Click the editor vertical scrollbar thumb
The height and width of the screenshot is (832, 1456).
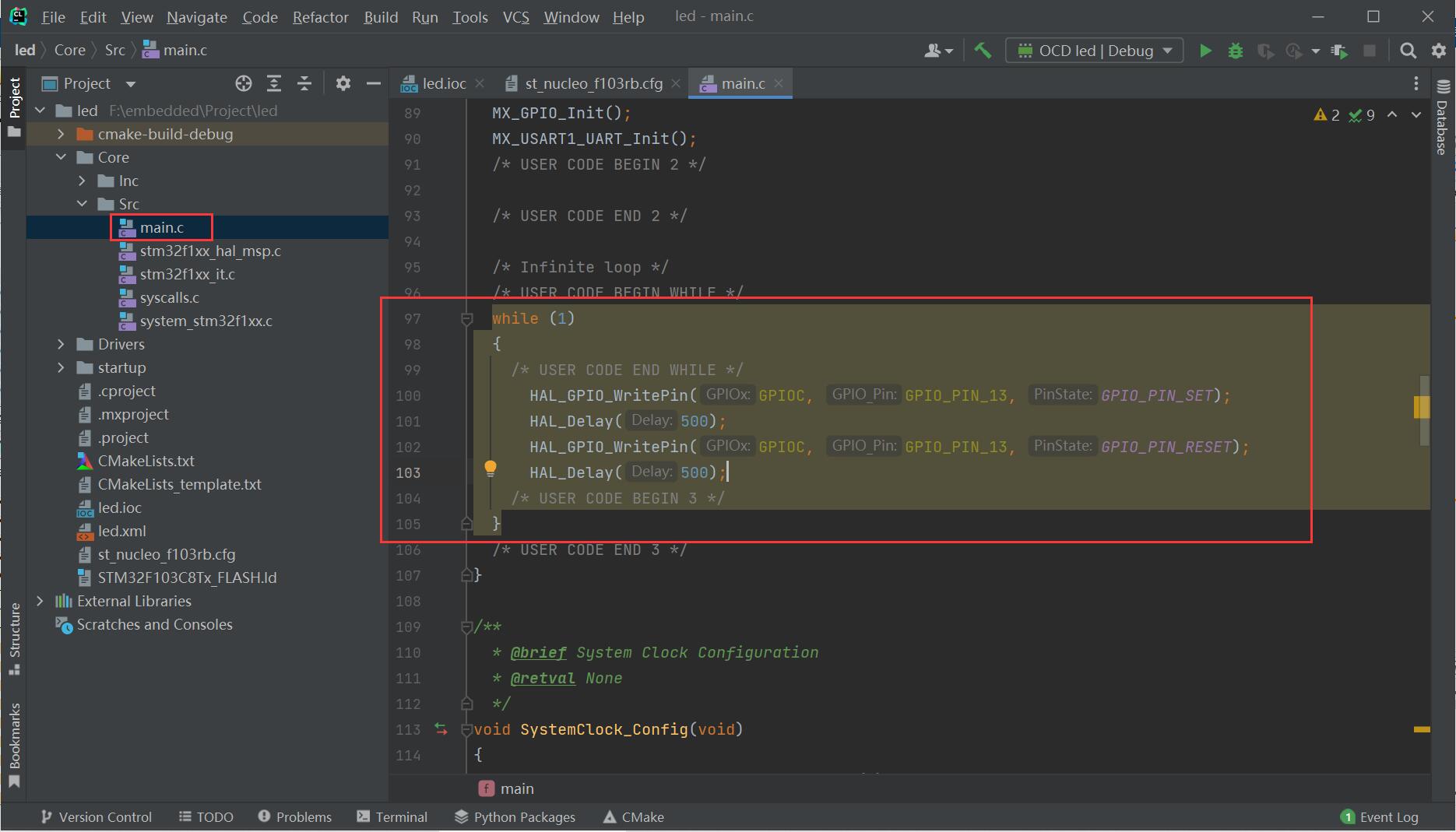(1425, 410)
